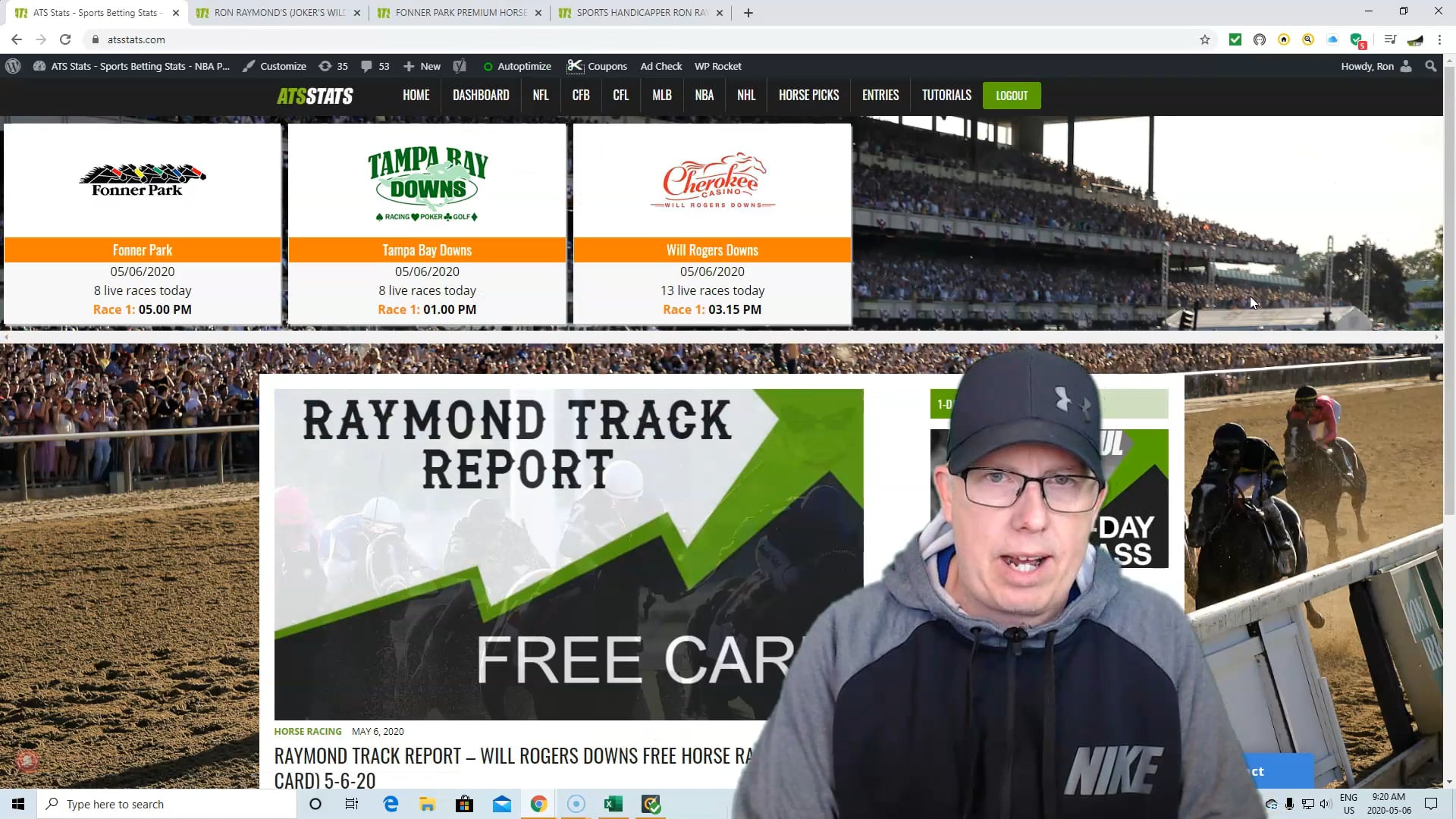Click the ATSSTATS site logo

pos(315,96)
